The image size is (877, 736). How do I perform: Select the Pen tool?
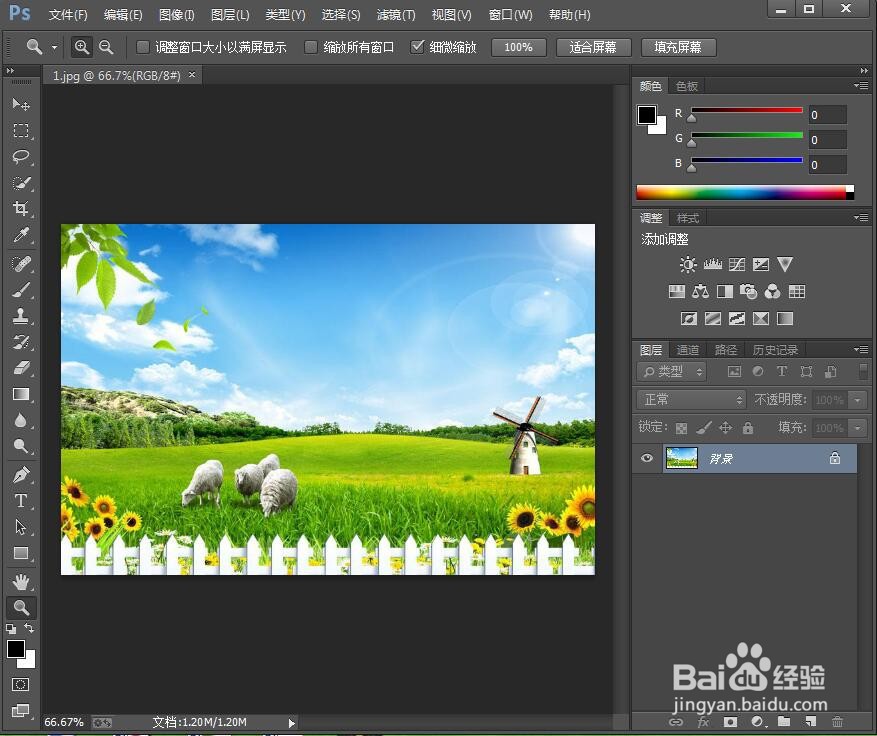tap(21, 475)
